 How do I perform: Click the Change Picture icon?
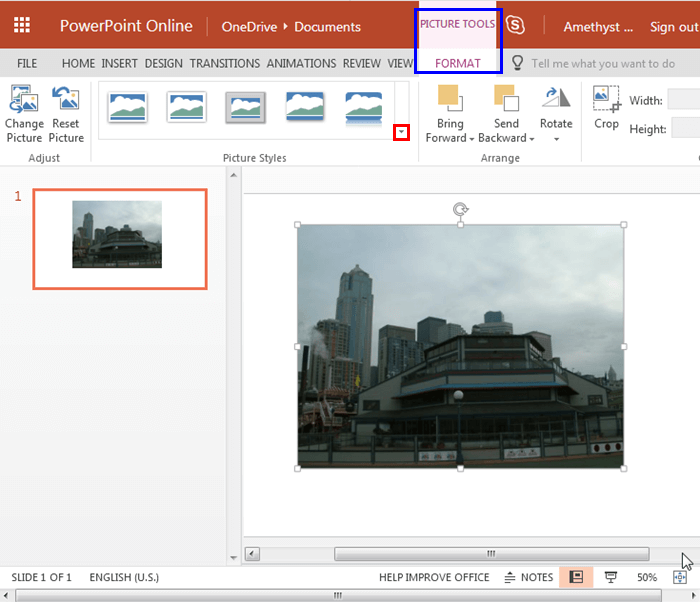pyautogui.click(x=24, y=99)
